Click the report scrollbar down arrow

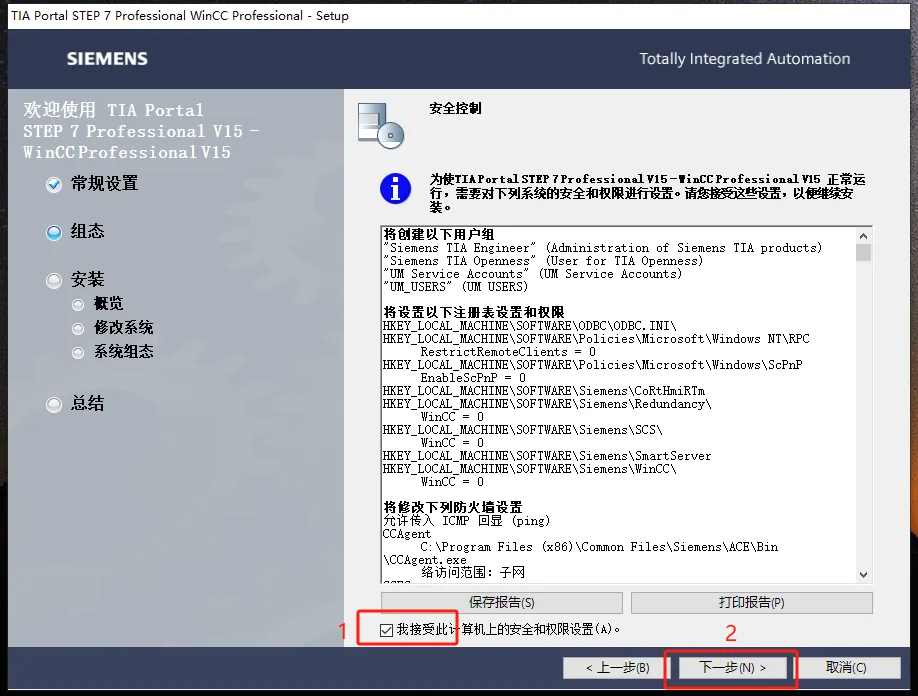point(863,575)
